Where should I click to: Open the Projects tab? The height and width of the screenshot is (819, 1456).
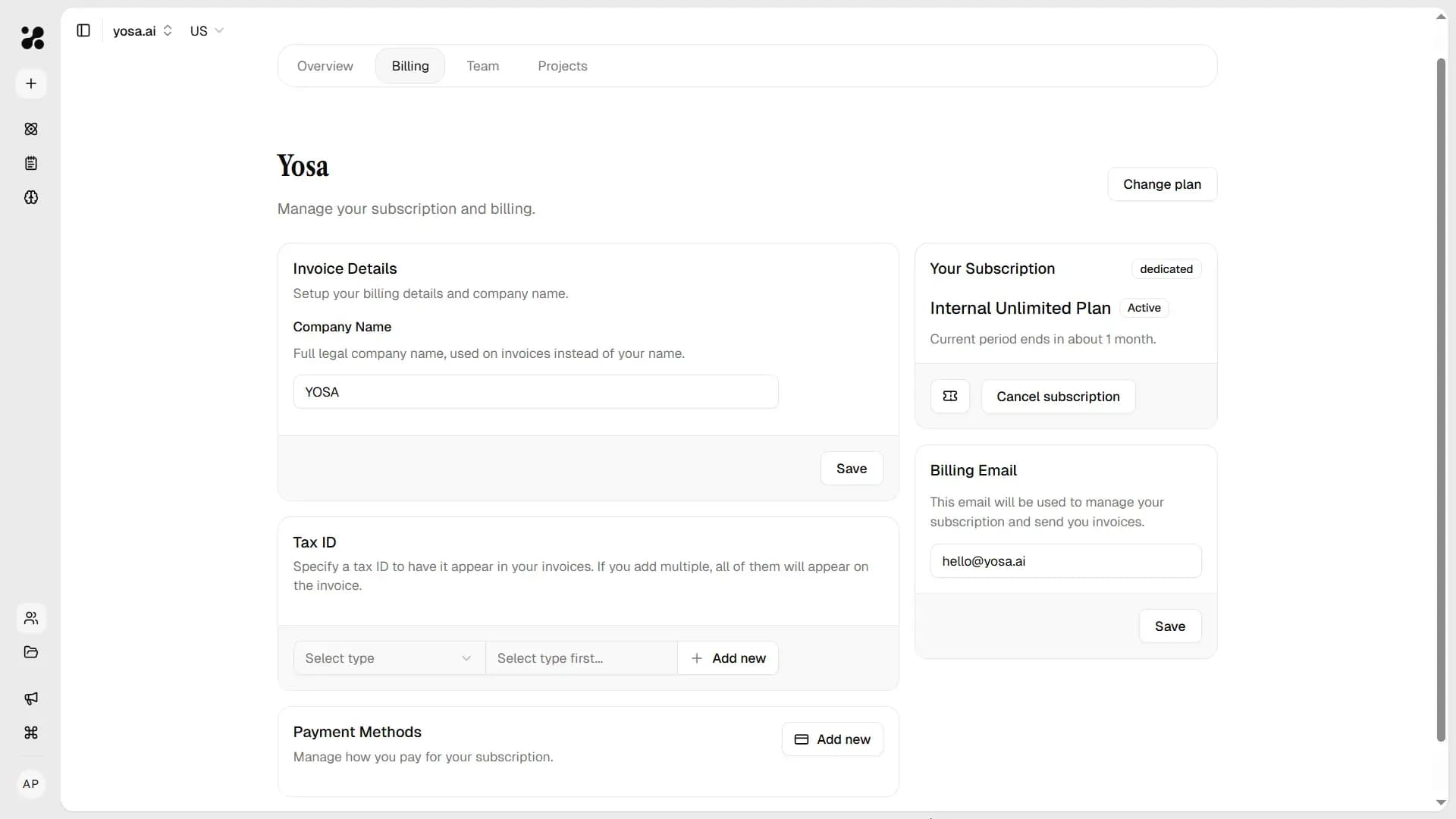tap(562, 66)
